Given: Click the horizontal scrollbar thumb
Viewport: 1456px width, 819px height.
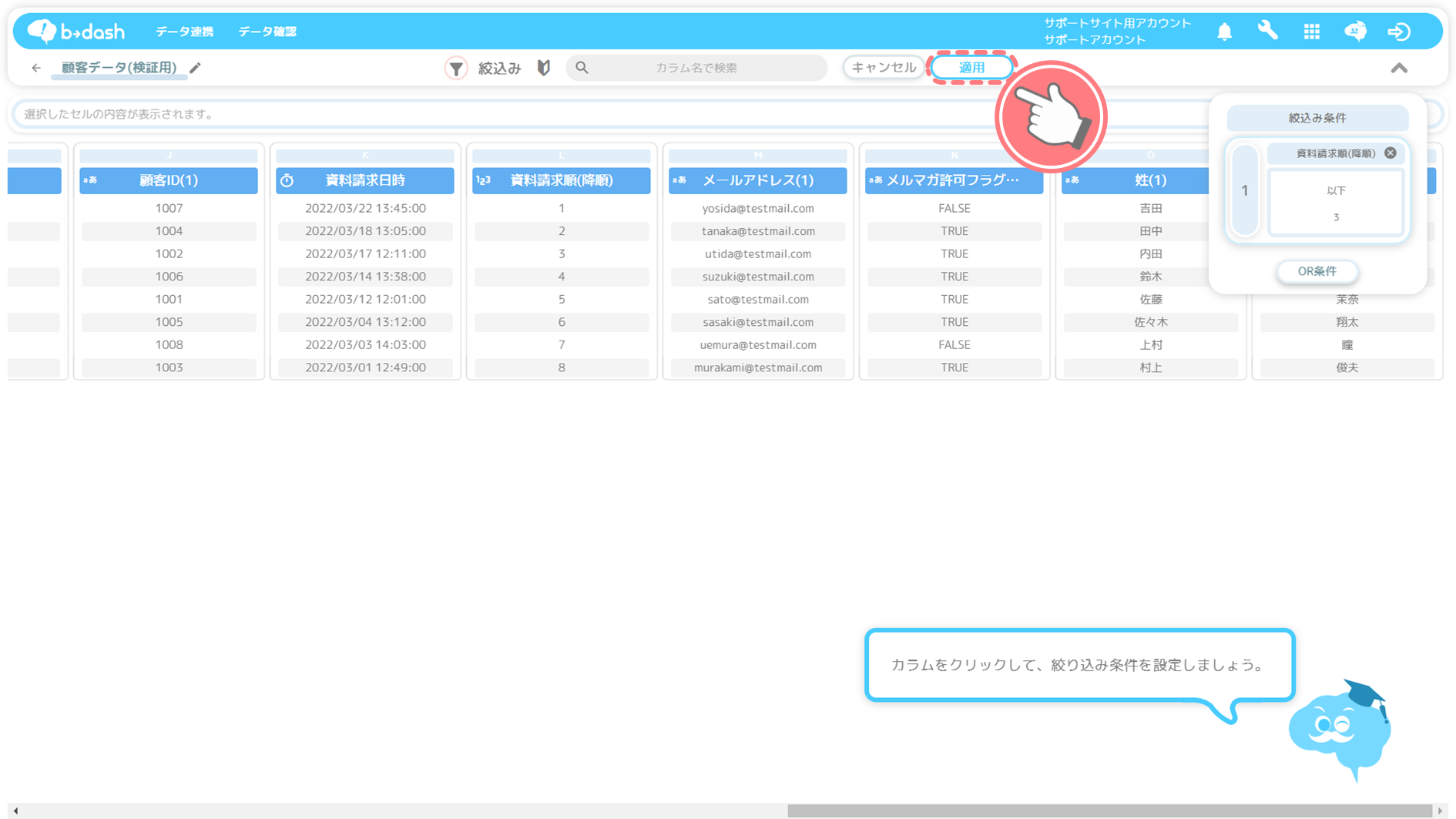Looking at the screenshot, I should [x=1109, y=811].
